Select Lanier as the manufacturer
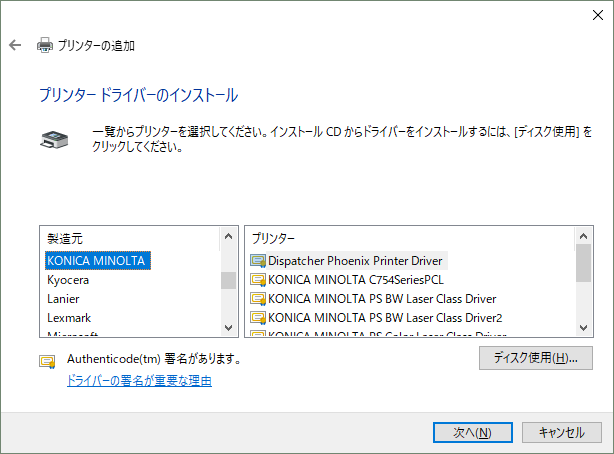 pyautogui.click(x=63, y=299)
